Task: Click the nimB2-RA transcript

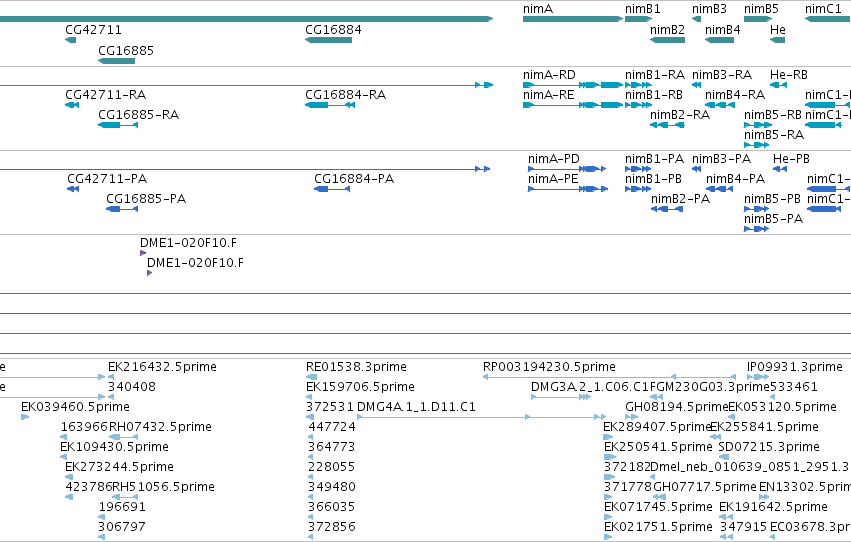Action: [x=668, y=125]
